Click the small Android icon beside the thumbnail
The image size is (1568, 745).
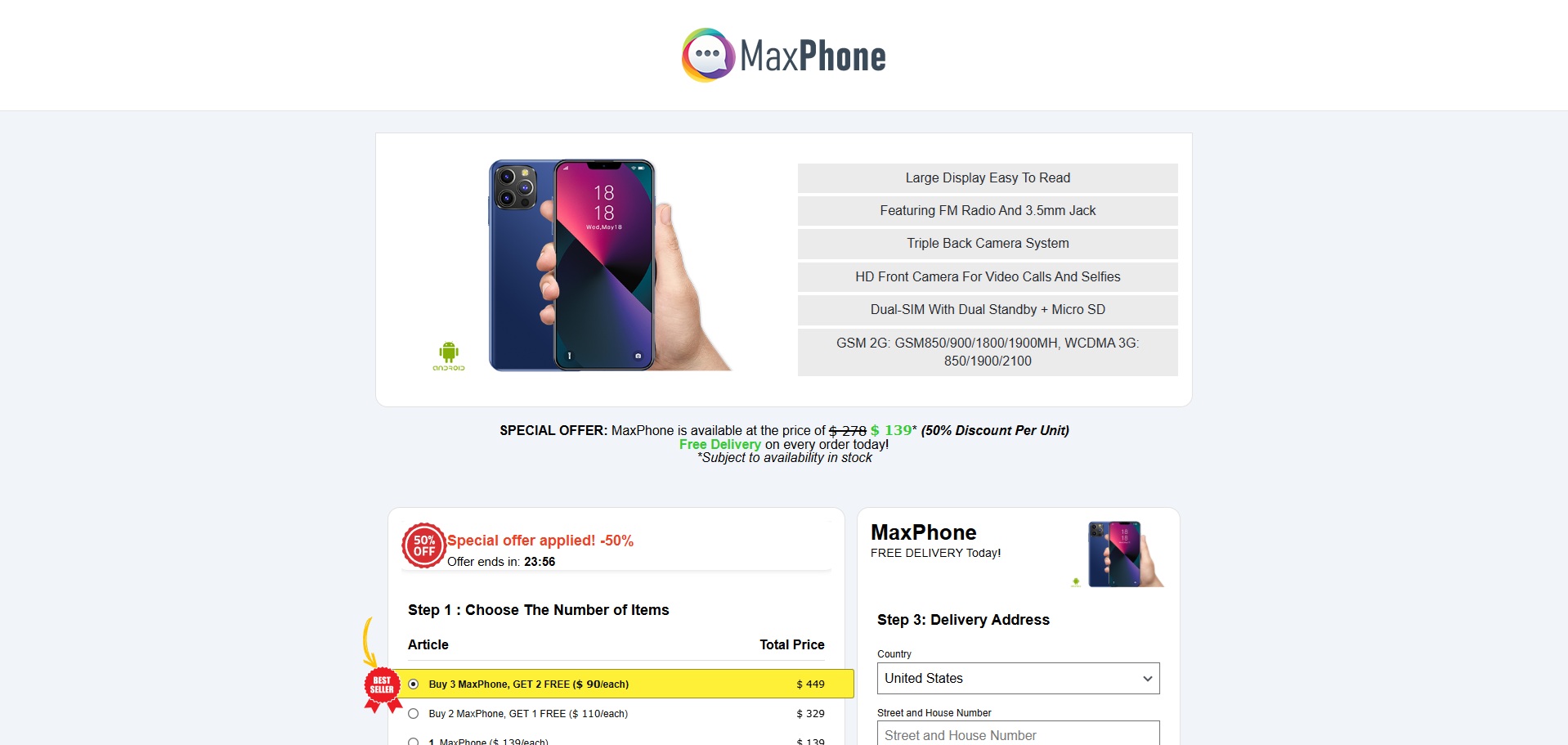coord(1076,582)
